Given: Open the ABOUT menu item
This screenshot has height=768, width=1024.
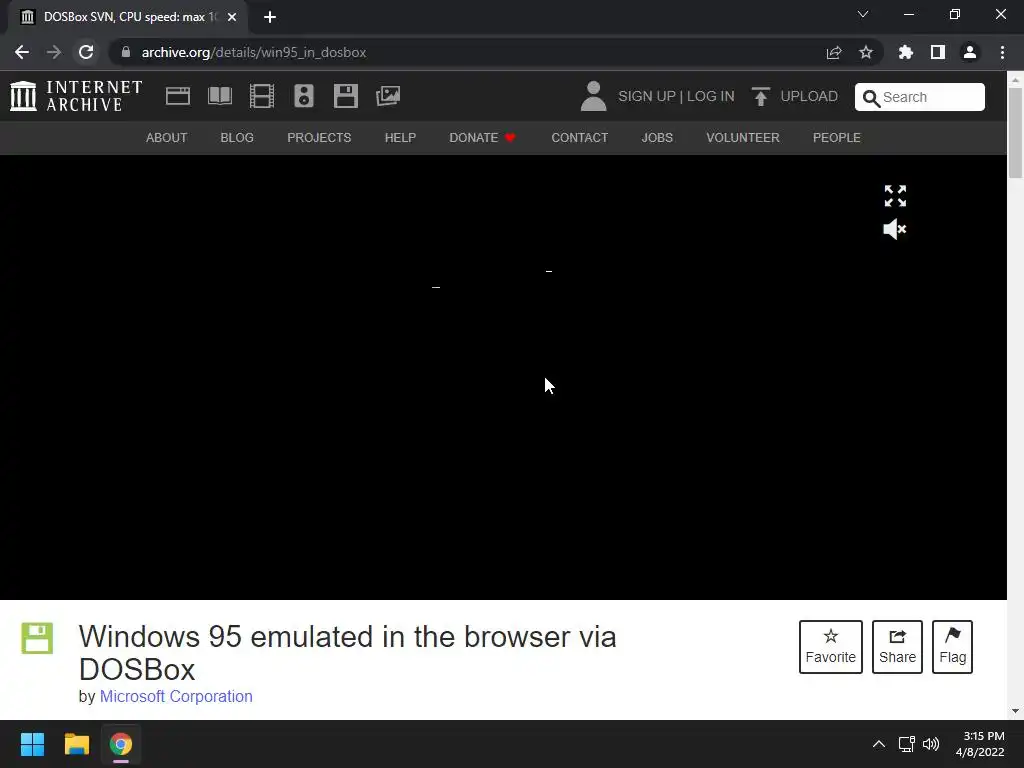Looking at the screenshot, I should click(x=167, y=138).
